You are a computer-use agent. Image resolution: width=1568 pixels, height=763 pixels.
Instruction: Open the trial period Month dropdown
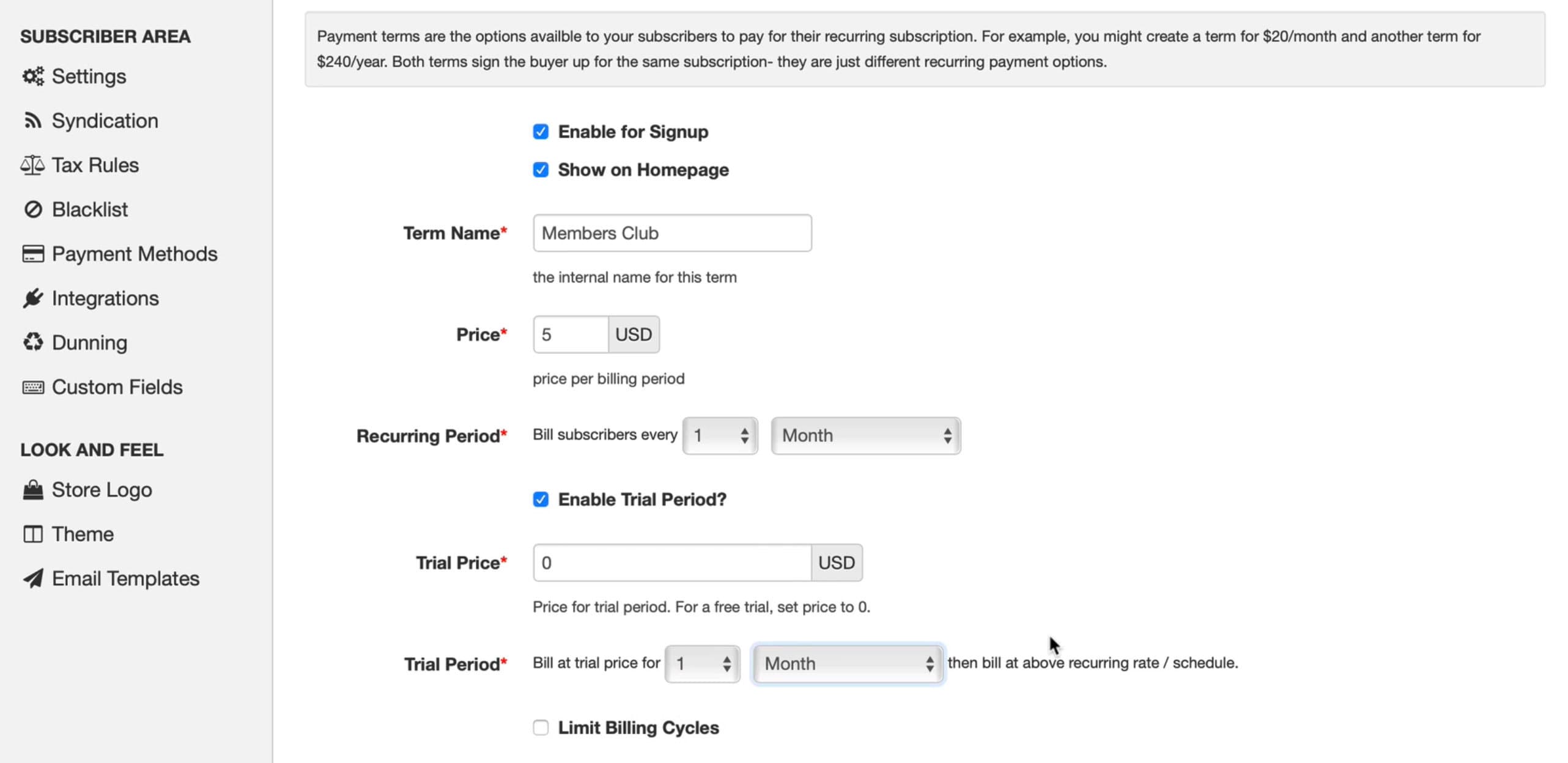[848, 664]
